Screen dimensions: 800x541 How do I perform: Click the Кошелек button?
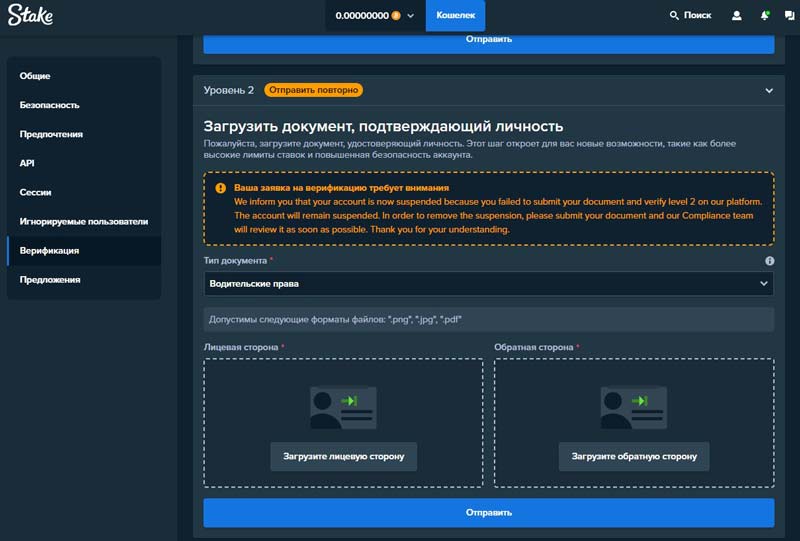coord(455,16)
